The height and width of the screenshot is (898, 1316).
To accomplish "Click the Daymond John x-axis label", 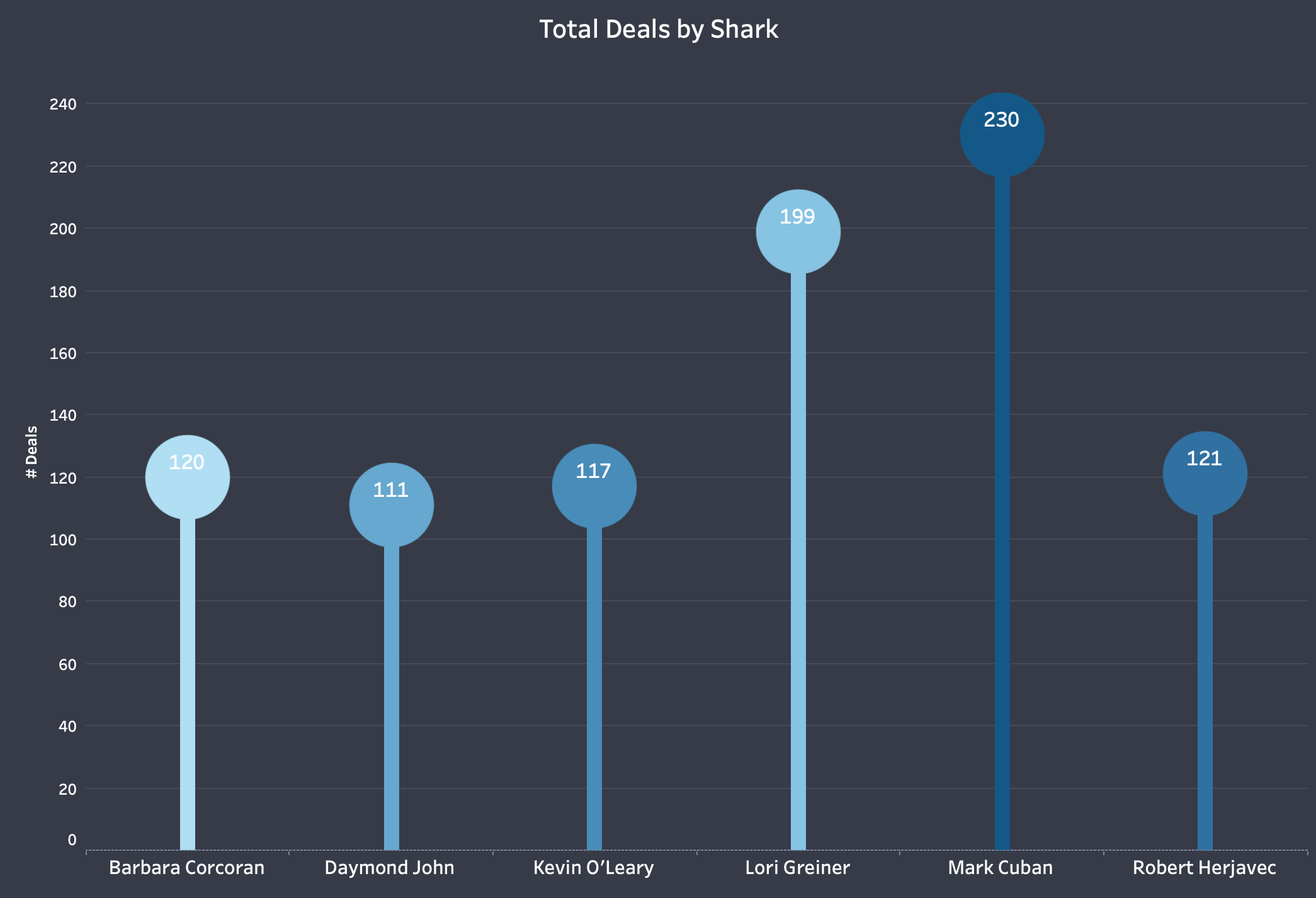I will tap(389, 868).
